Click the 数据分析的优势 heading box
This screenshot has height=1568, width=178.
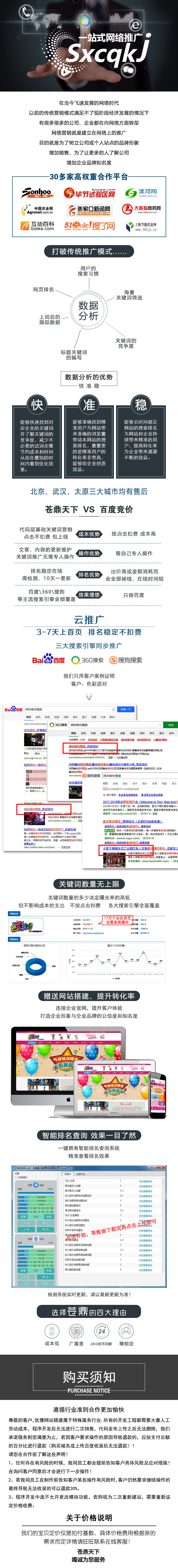[89, 377]
